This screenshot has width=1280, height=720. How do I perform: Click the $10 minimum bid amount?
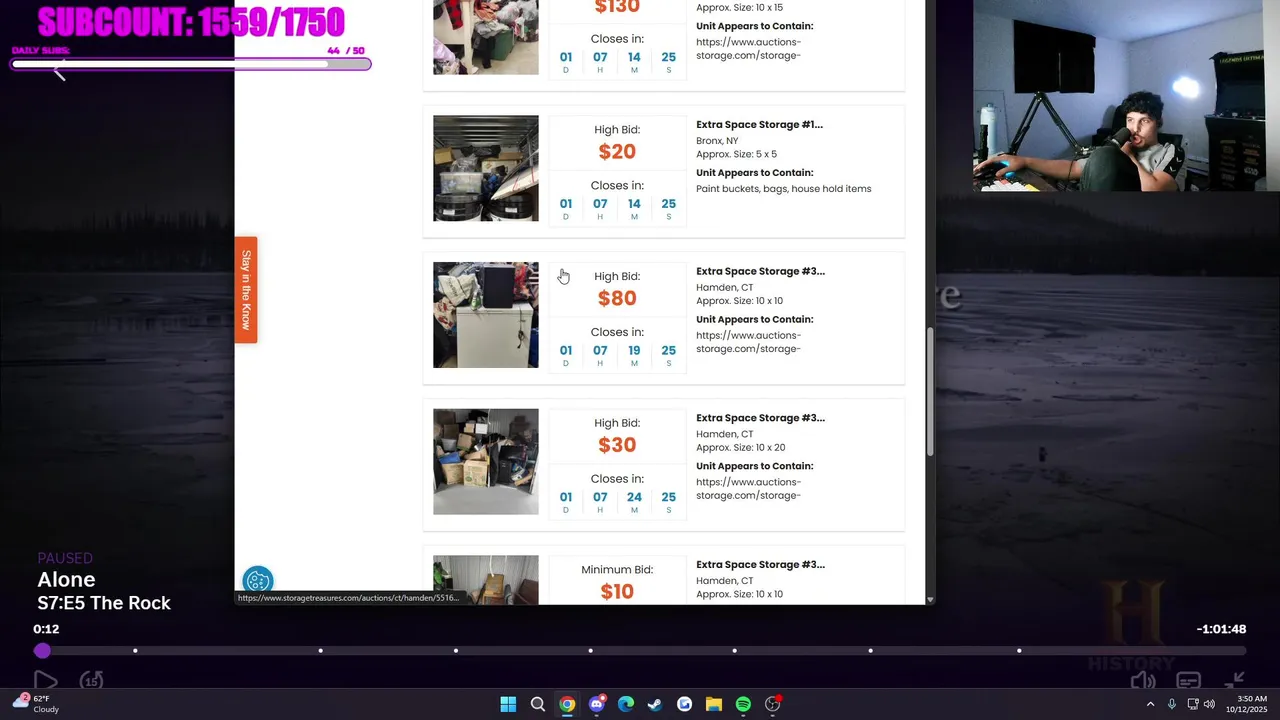point(617,592)
